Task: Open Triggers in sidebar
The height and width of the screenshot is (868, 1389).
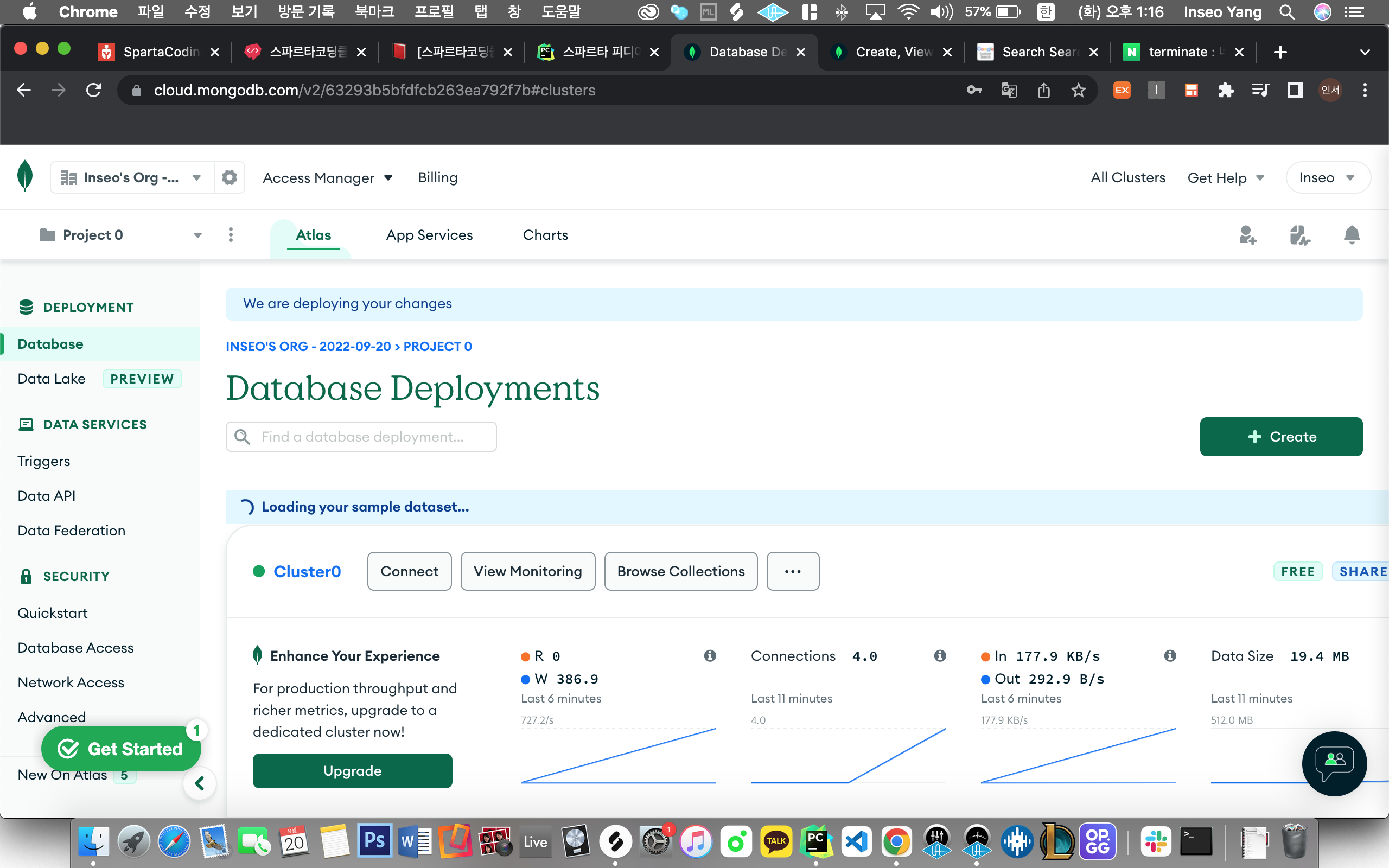Action: click(43, 461)
